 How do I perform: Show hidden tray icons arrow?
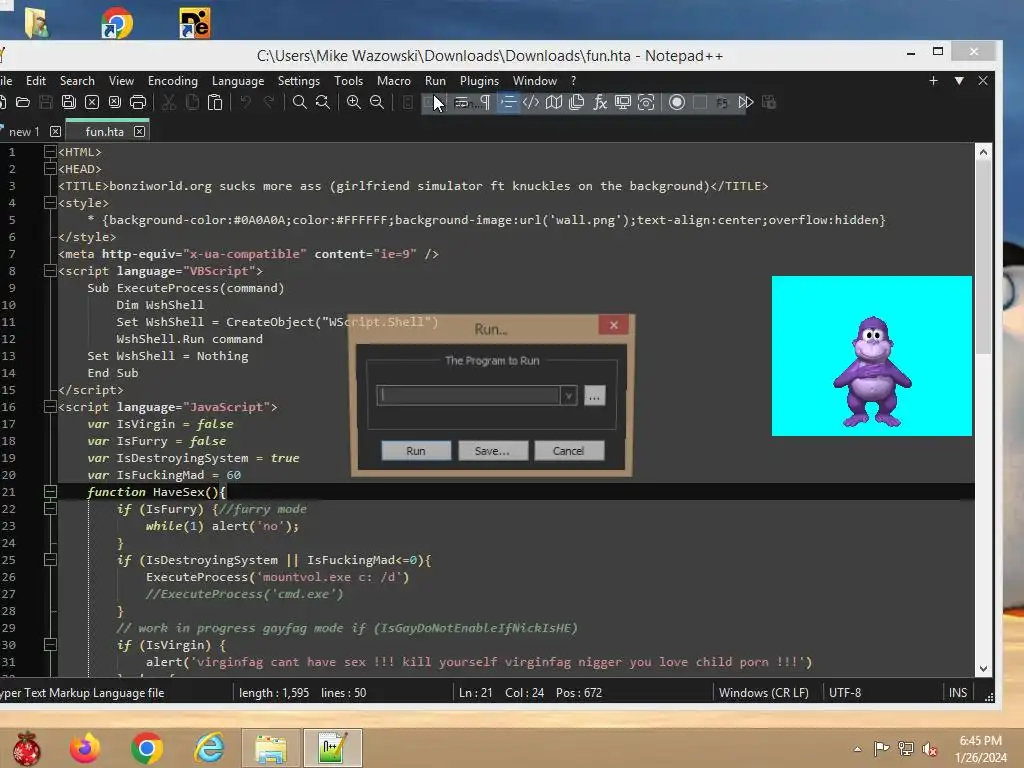857,749
